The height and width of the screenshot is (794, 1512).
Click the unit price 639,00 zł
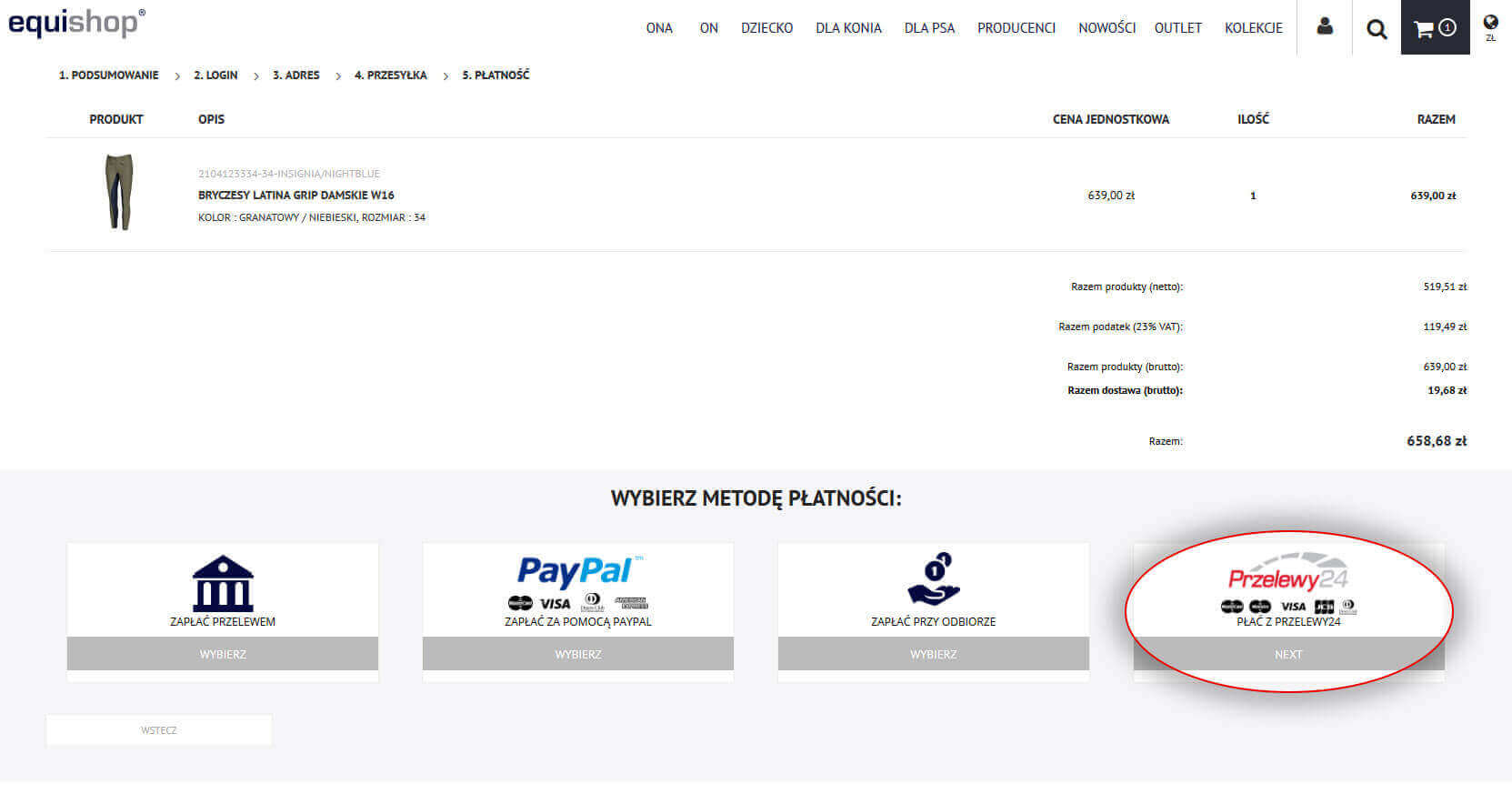pos(1111,196)
